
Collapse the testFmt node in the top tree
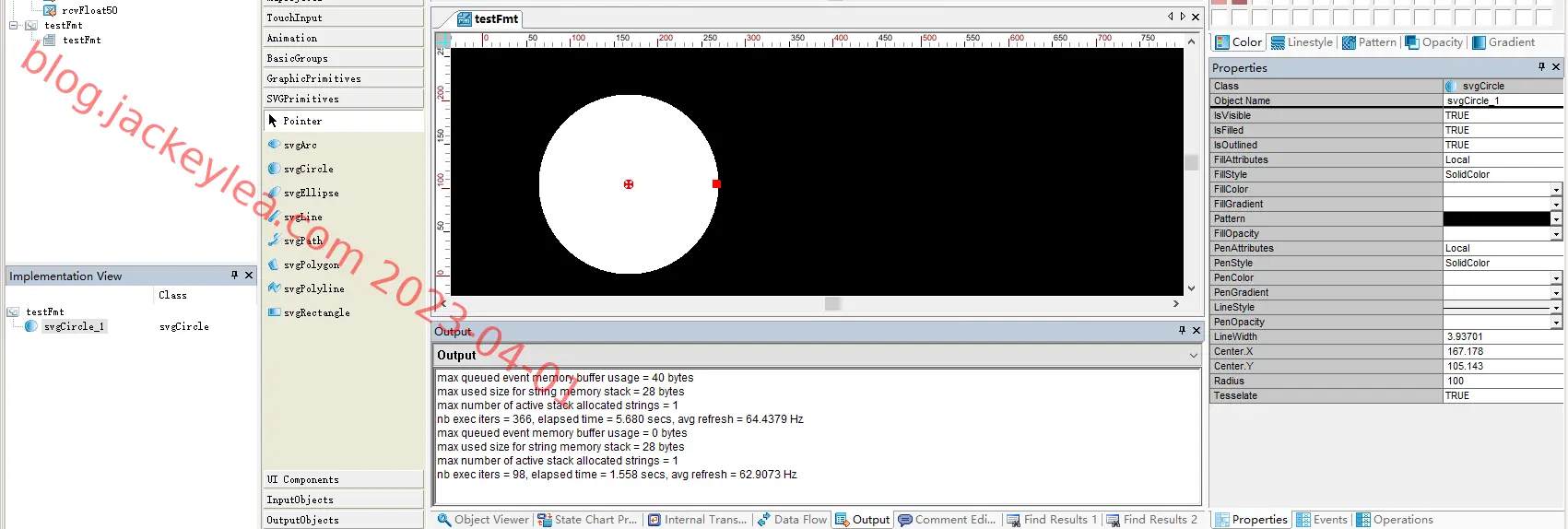(x=14, y=25)
